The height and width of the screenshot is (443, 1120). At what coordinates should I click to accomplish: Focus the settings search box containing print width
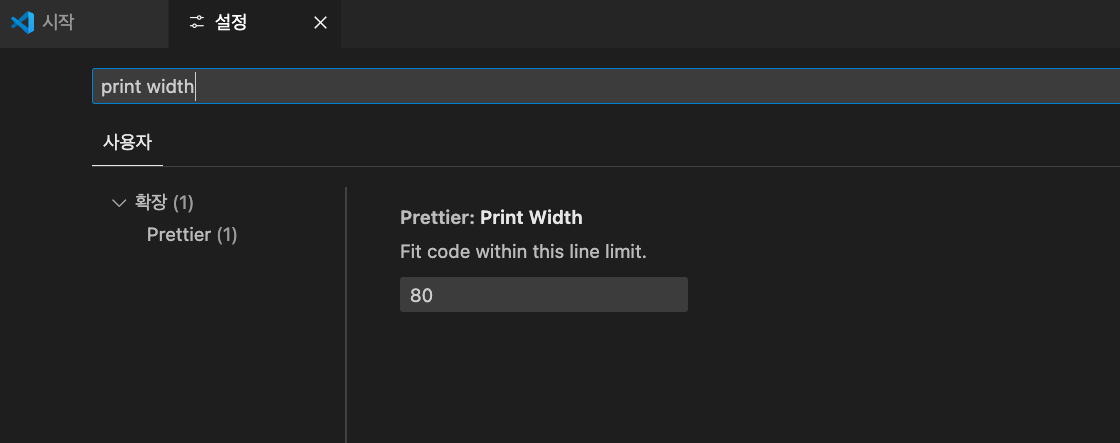(x=600, y=87)
